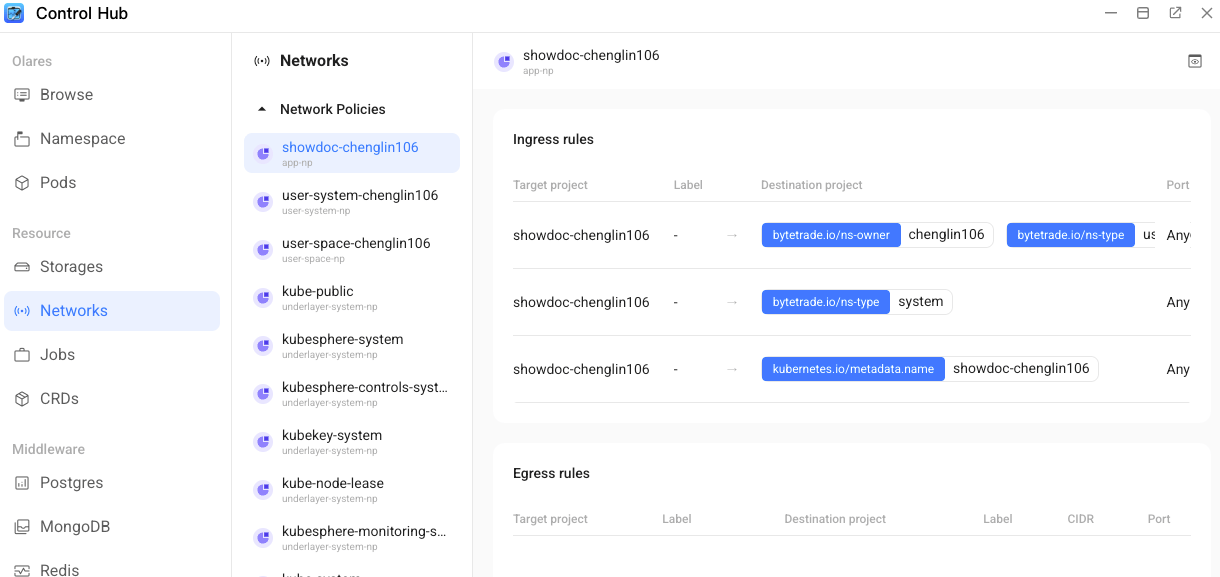Screen dimensions: 1220x577
Task: Select the Networks icon in the sidebar
Action: pyautogui.click(x=23, y=311)
